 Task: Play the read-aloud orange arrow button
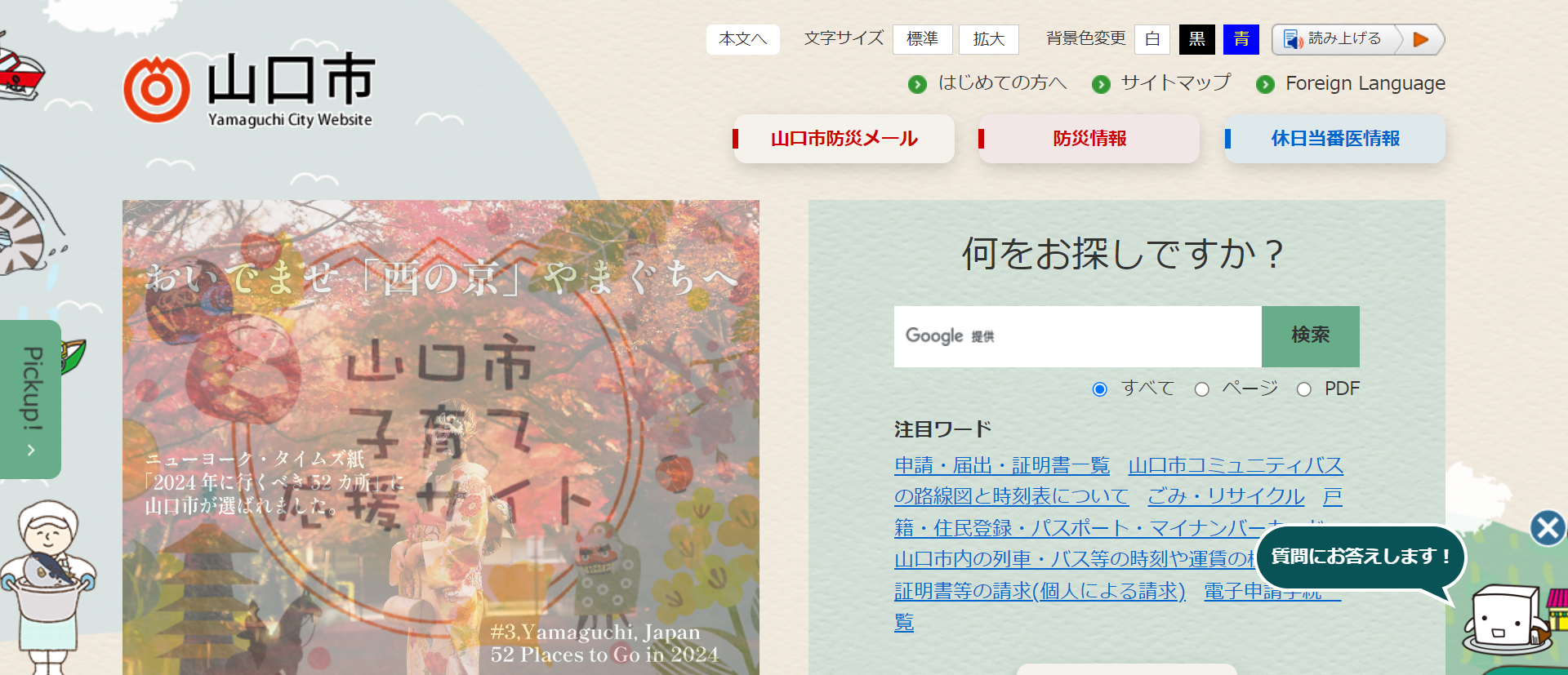1421,39
